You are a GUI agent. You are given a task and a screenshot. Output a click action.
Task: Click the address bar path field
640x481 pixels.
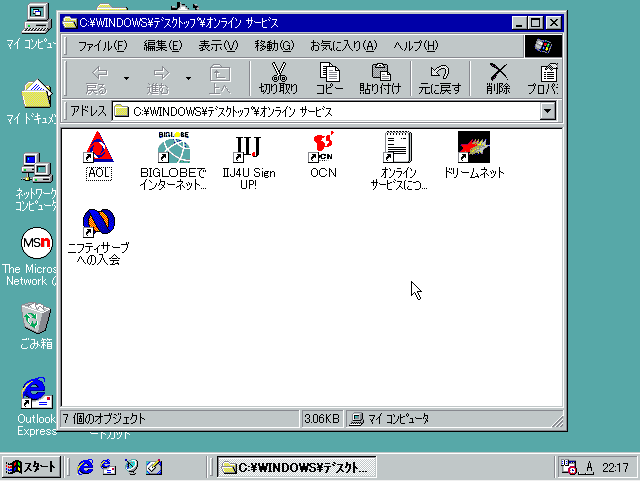tap(326, 111)
